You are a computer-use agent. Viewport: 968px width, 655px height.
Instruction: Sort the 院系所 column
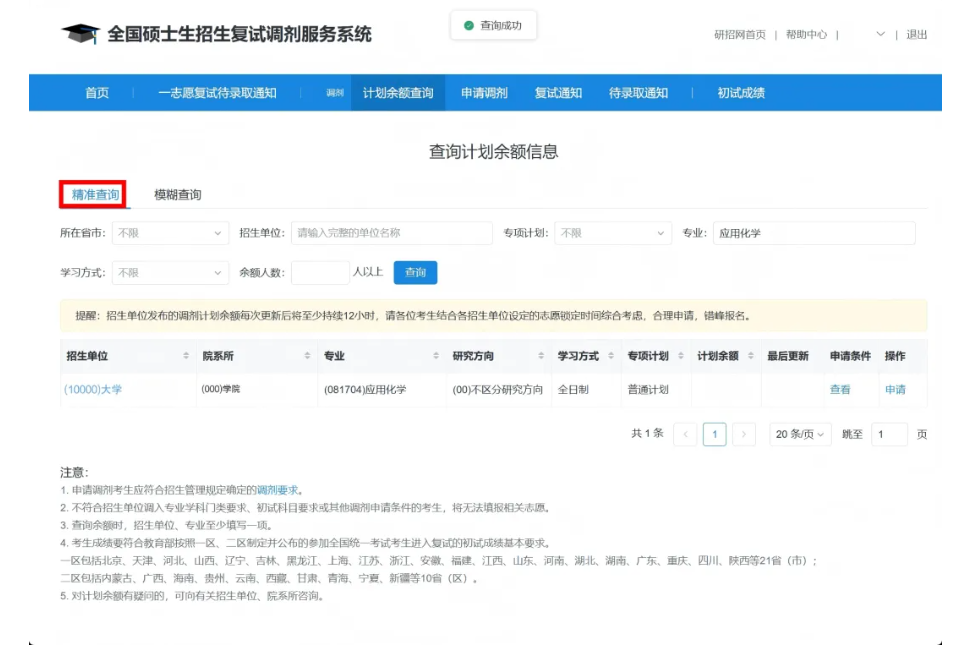click(305, 355)
